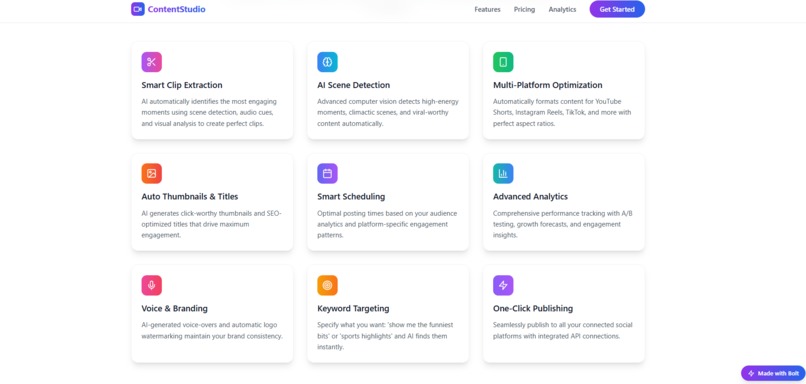Select the Smart Clip Extraction heading
Image resolution: width=806 pixels, height=384 pixels.
182,85
